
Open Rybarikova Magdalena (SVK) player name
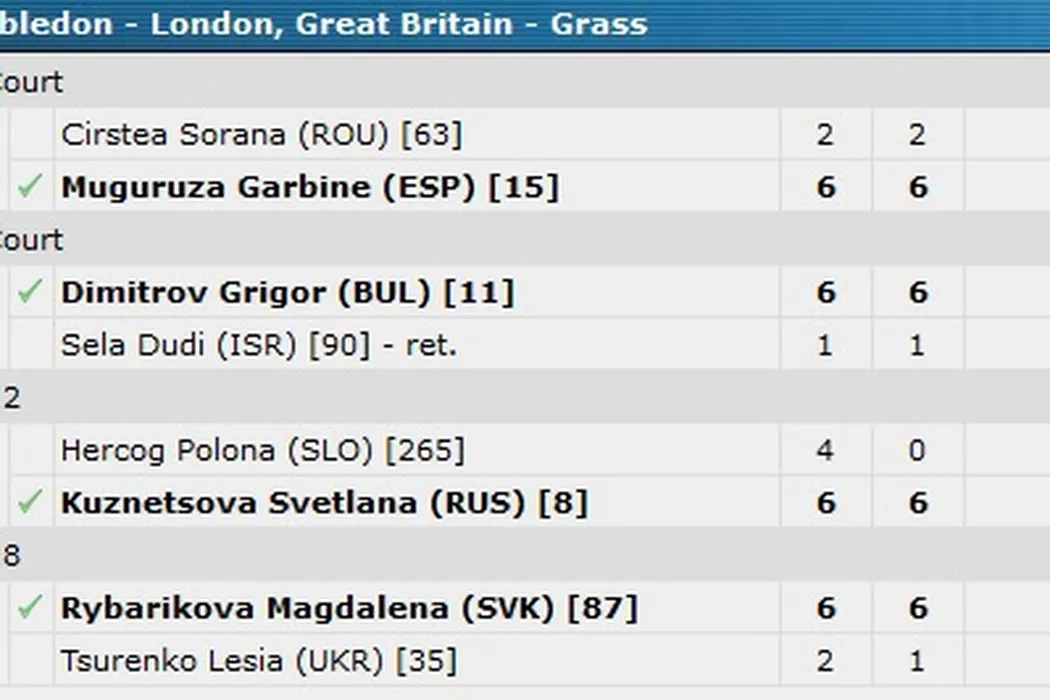[x=348, y=608]
